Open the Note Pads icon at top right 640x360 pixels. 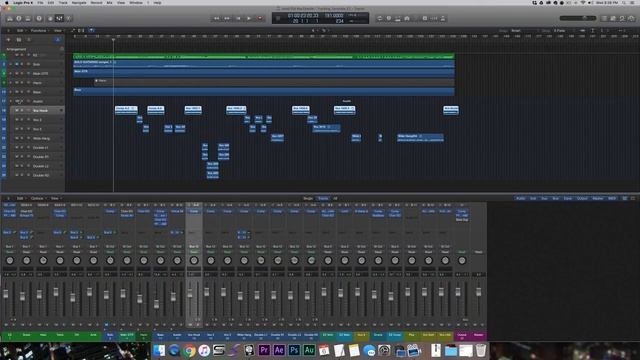(613, 18)
